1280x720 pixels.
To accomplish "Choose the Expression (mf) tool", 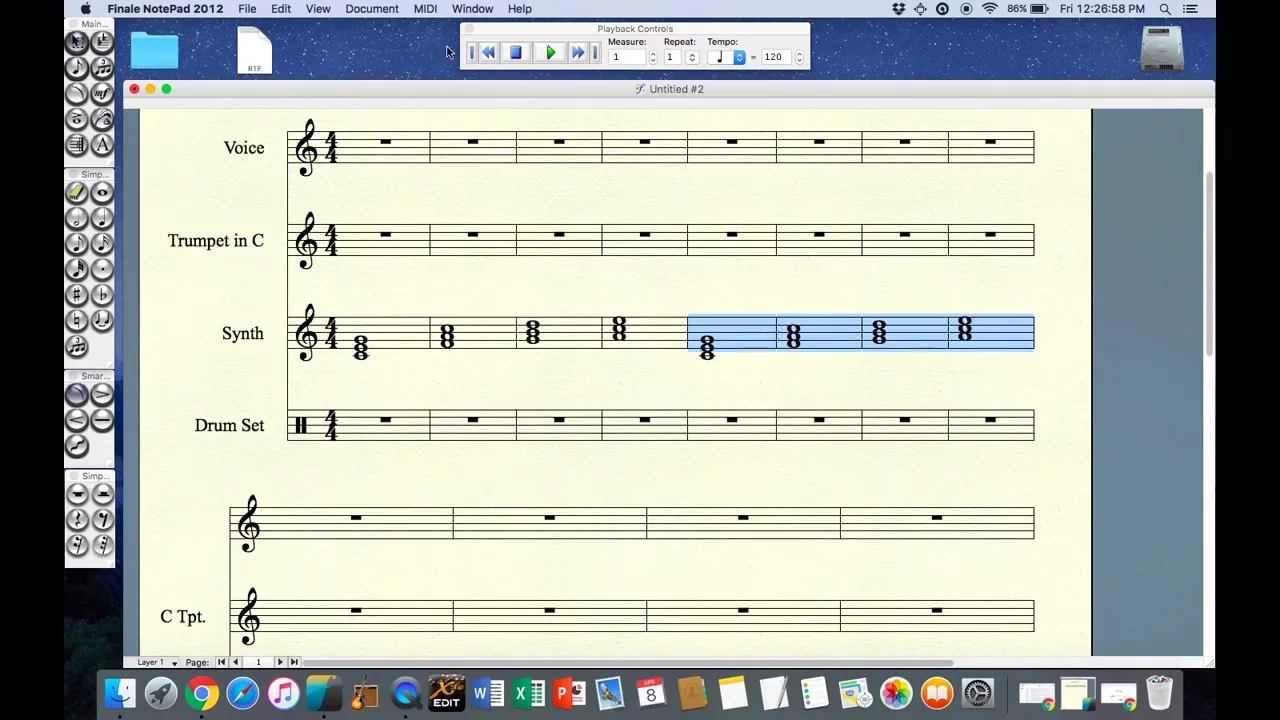I will (x=102, y=94).
